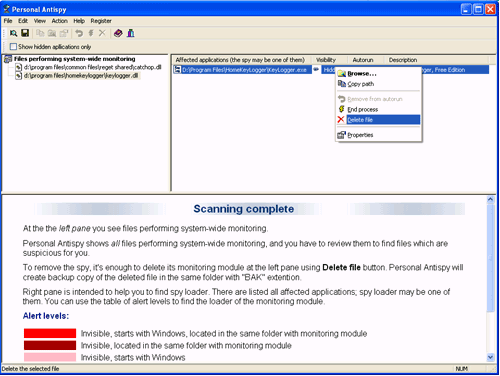
Task: Click the info pane scroll down arrow
Action: pos(490,357)
